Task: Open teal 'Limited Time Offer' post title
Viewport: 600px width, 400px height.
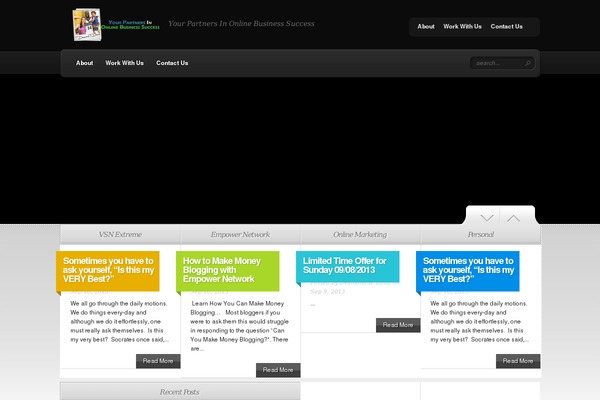Action: [344, 265]
